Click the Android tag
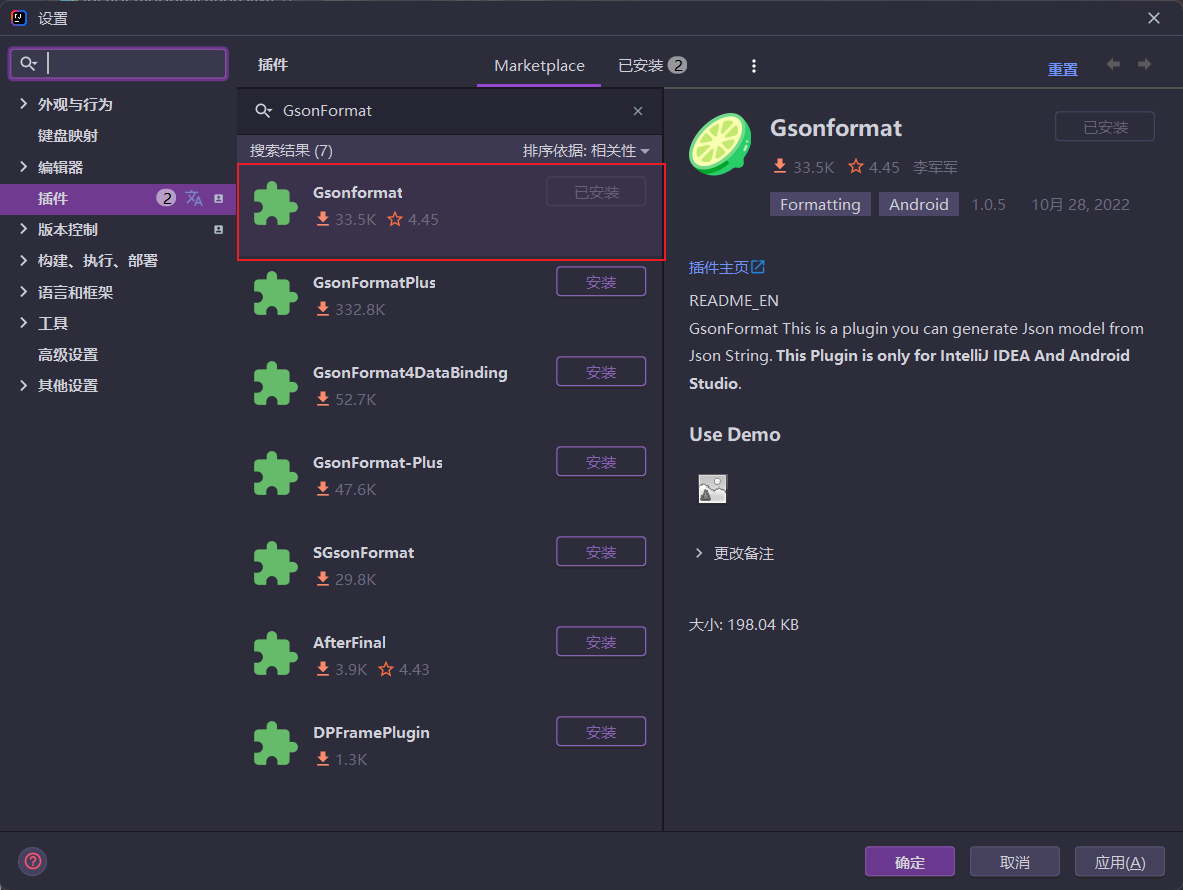 918,204
